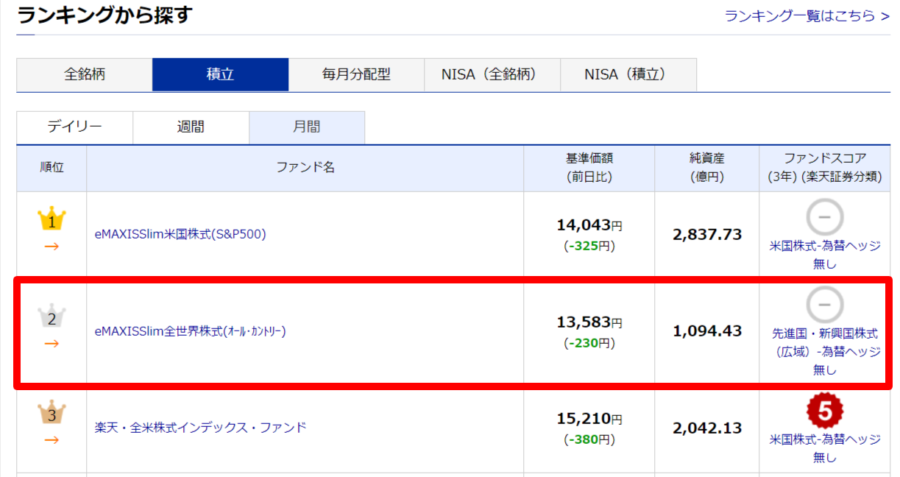Click the ファンドスコア (3年) column header
The width and height of the screenshot is (900, 477).
pos(825,168)
